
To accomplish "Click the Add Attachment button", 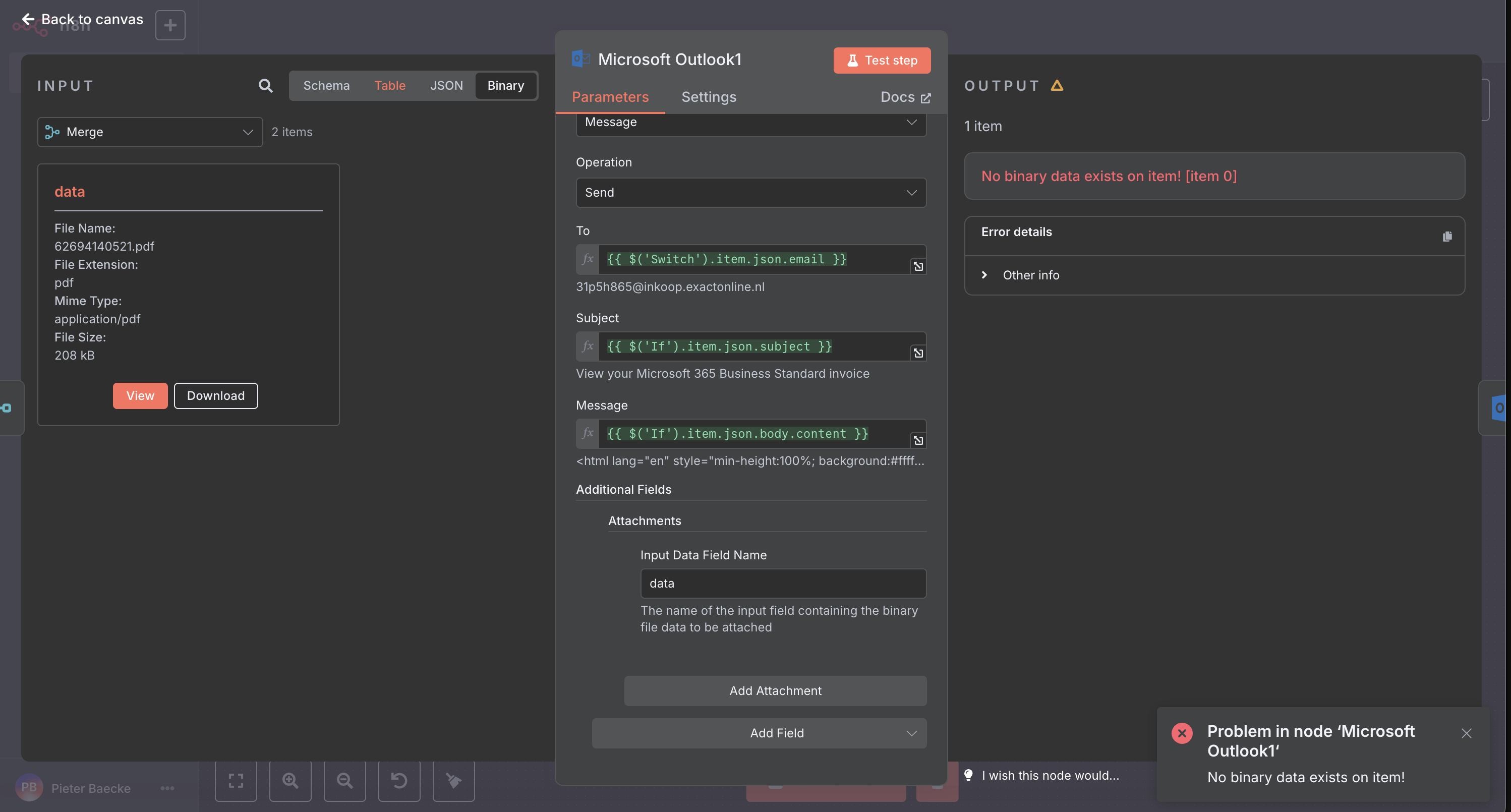I will [776, 691].
